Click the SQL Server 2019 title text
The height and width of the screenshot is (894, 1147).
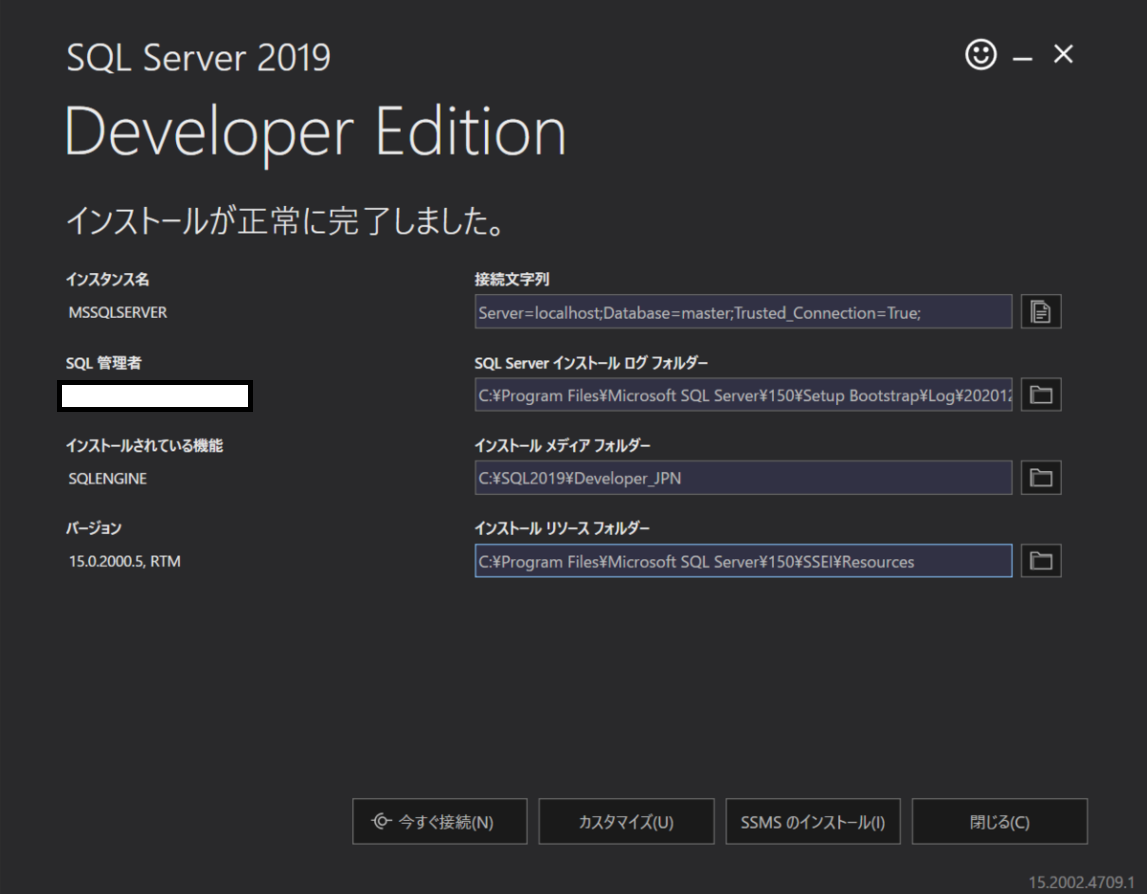198,57
